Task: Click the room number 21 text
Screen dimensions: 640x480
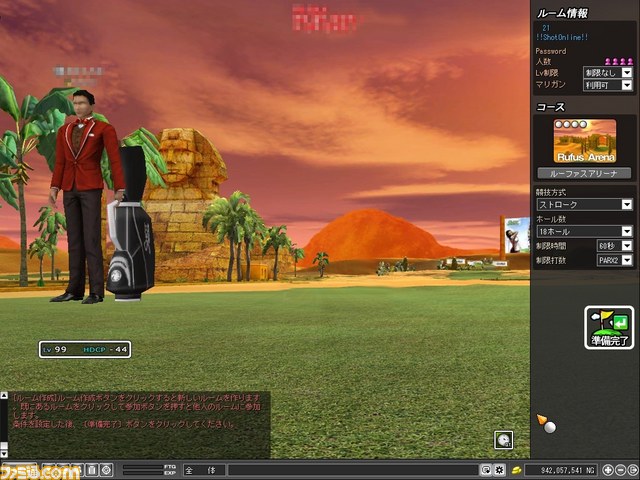Action: pos(546,28)
